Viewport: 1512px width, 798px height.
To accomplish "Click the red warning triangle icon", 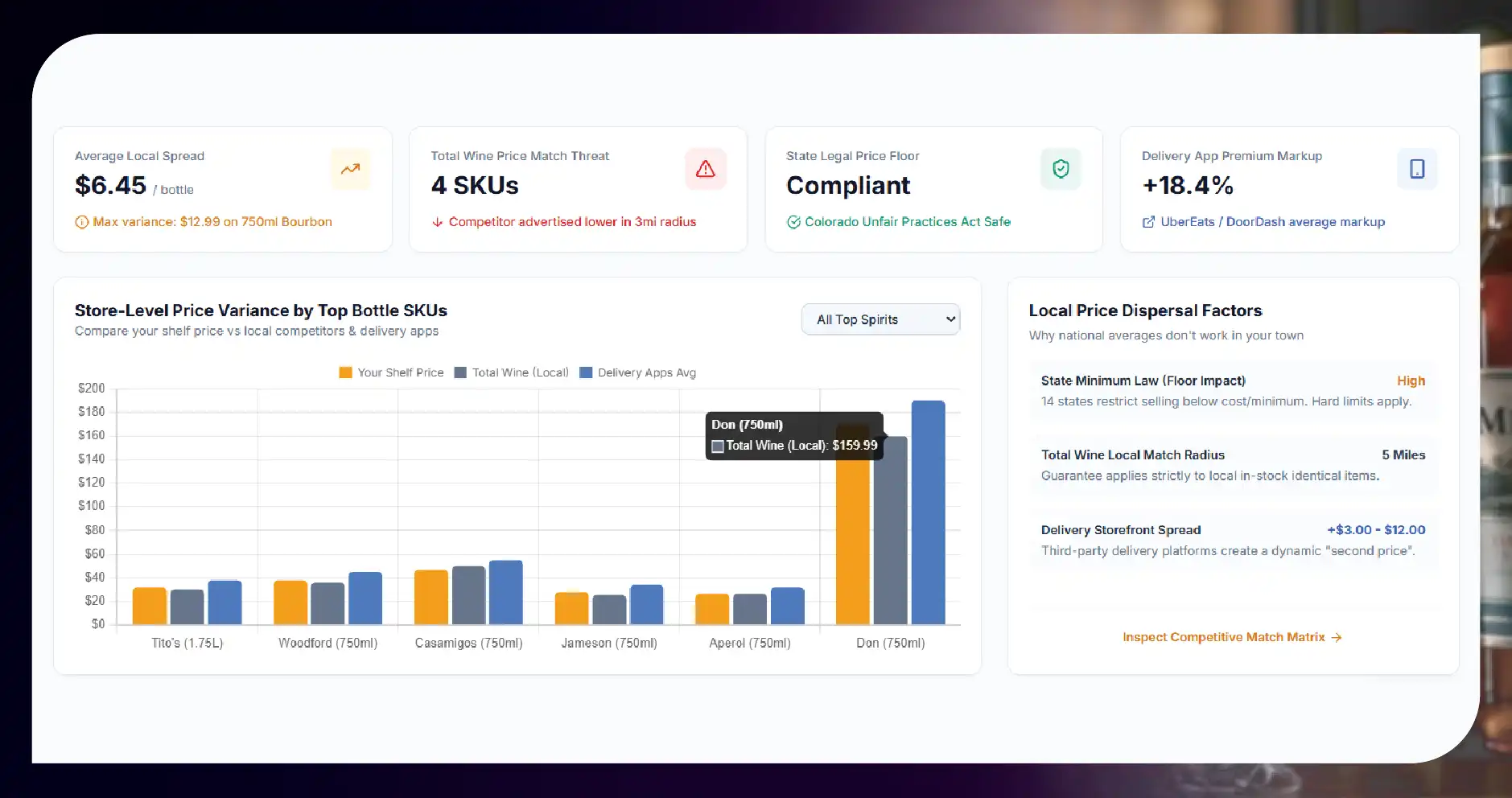I will pyautogui.click(x=706, y=169).
